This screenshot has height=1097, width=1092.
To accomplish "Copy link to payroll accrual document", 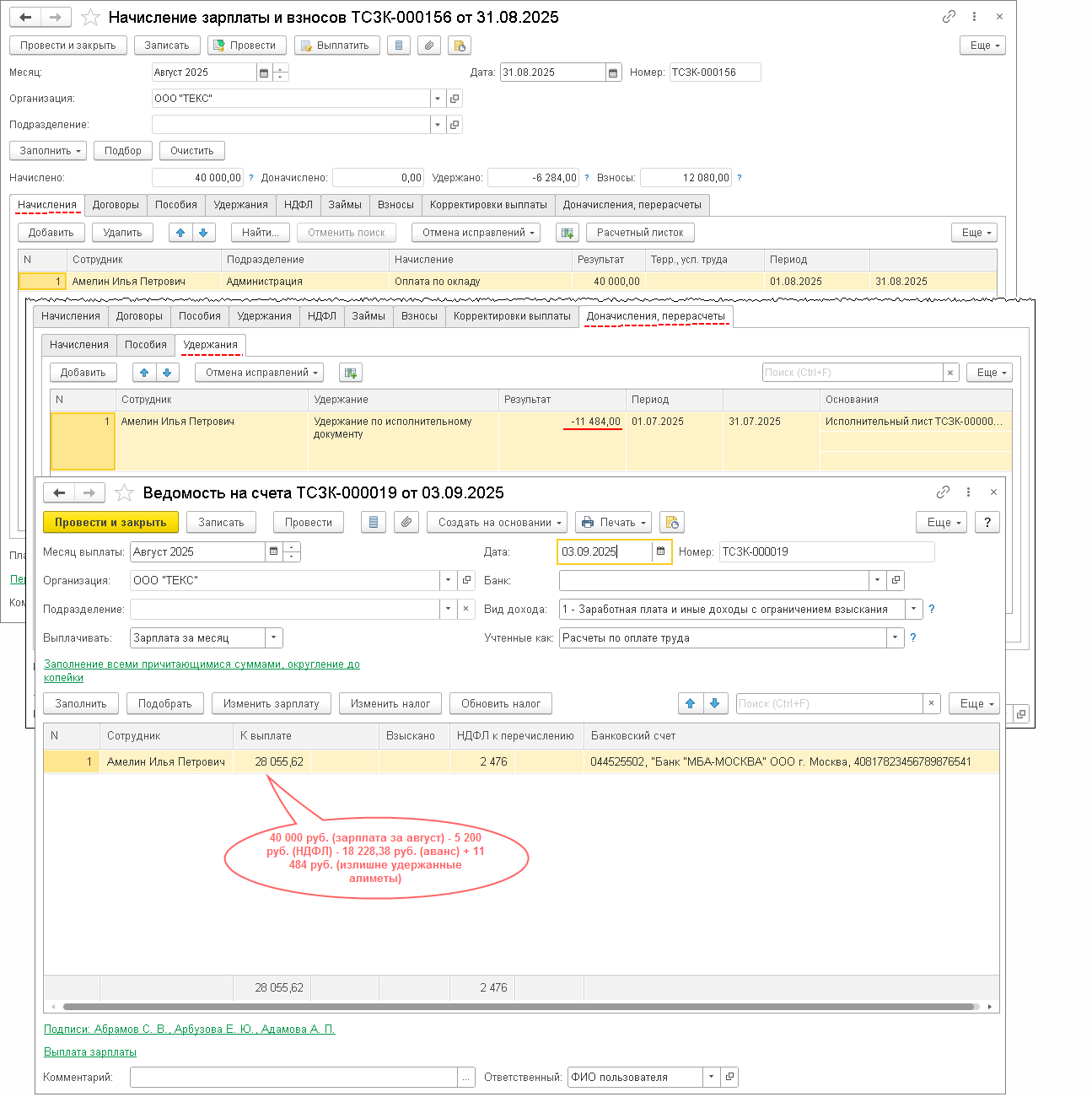I will pyautogui.click(x=949, y=17).
